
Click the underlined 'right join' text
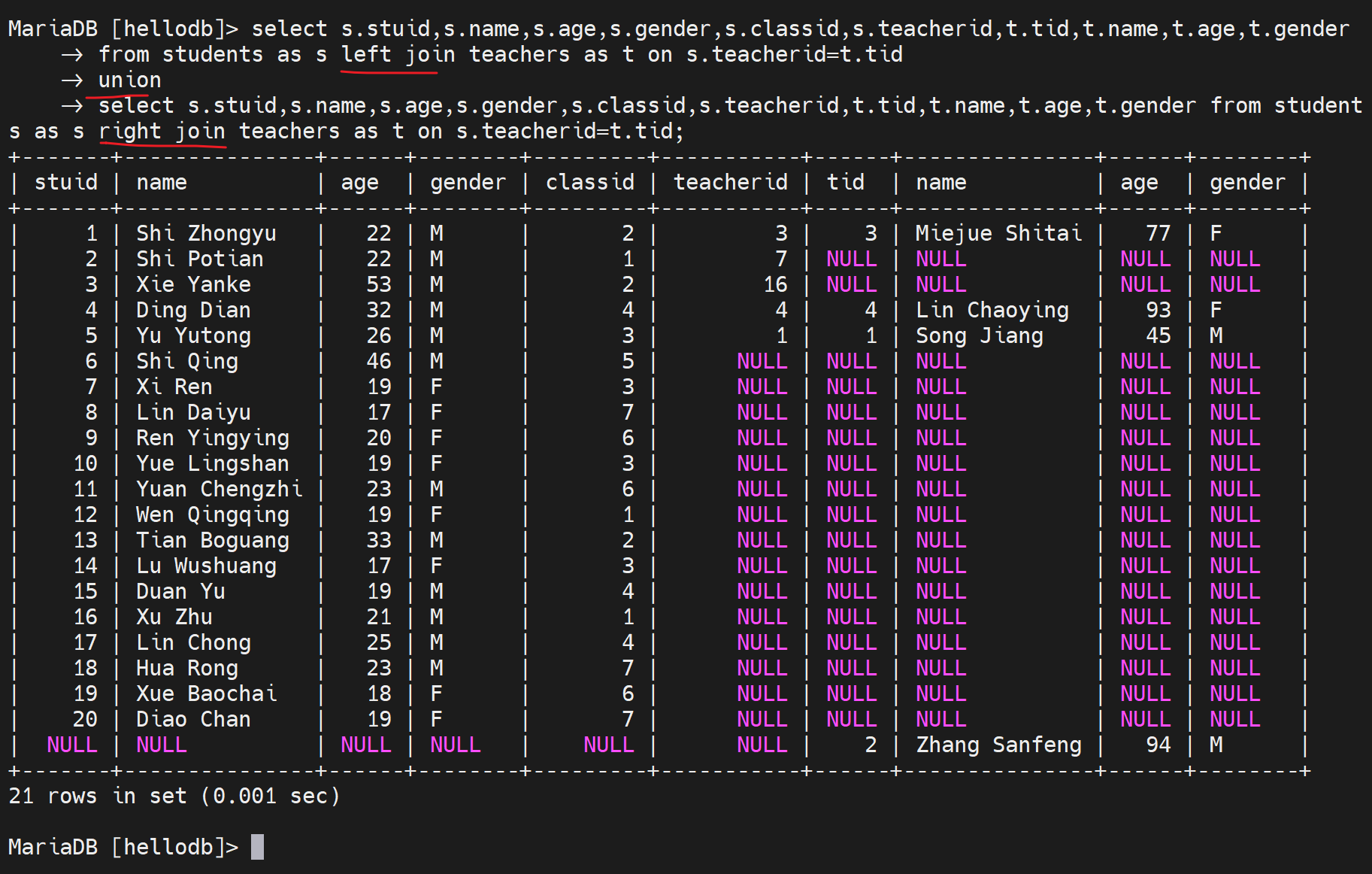coord(162,132)
